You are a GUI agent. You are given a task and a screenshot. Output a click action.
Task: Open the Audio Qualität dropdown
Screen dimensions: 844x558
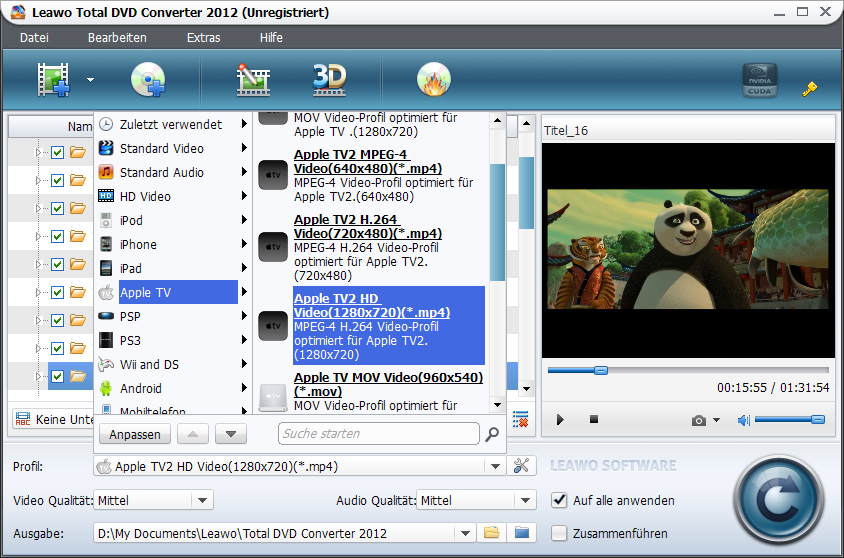(525, 500)
